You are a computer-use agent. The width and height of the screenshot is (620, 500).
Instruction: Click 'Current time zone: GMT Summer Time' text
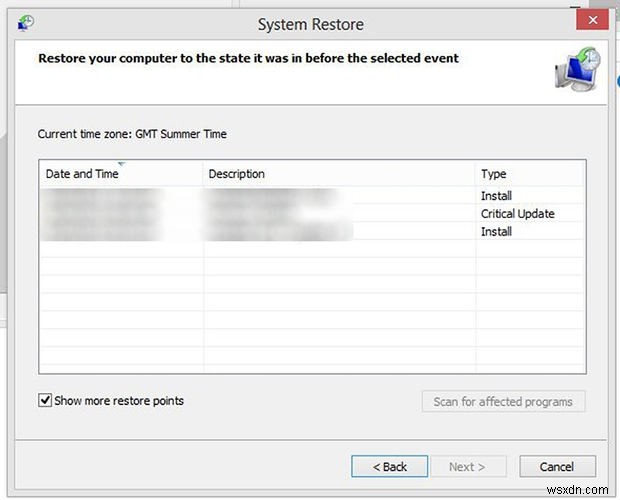132,134
